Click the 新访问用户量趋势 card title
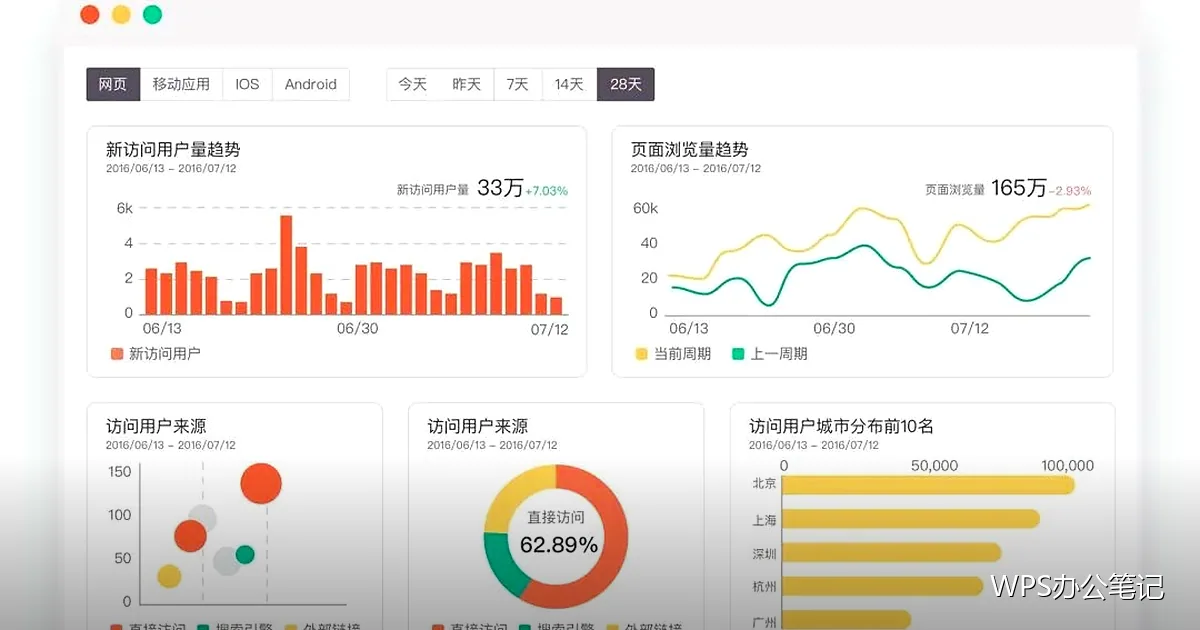Viewport: 1200px width, 630px height. pyautogui.click(x=173, y=150)
